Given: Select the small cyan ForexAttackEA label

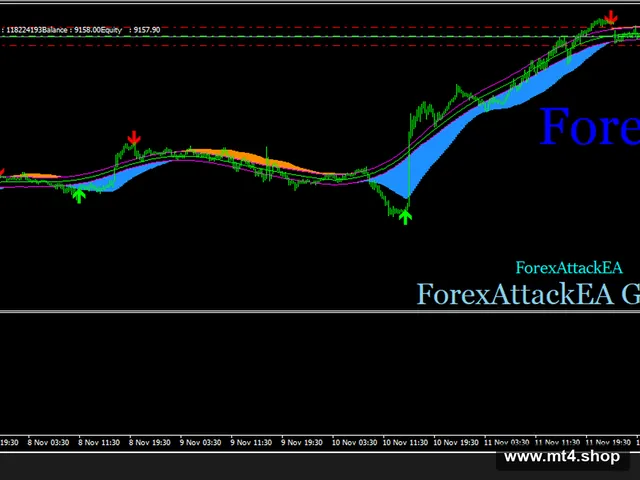Looking at the screenshot, I should tap(569, 268).
